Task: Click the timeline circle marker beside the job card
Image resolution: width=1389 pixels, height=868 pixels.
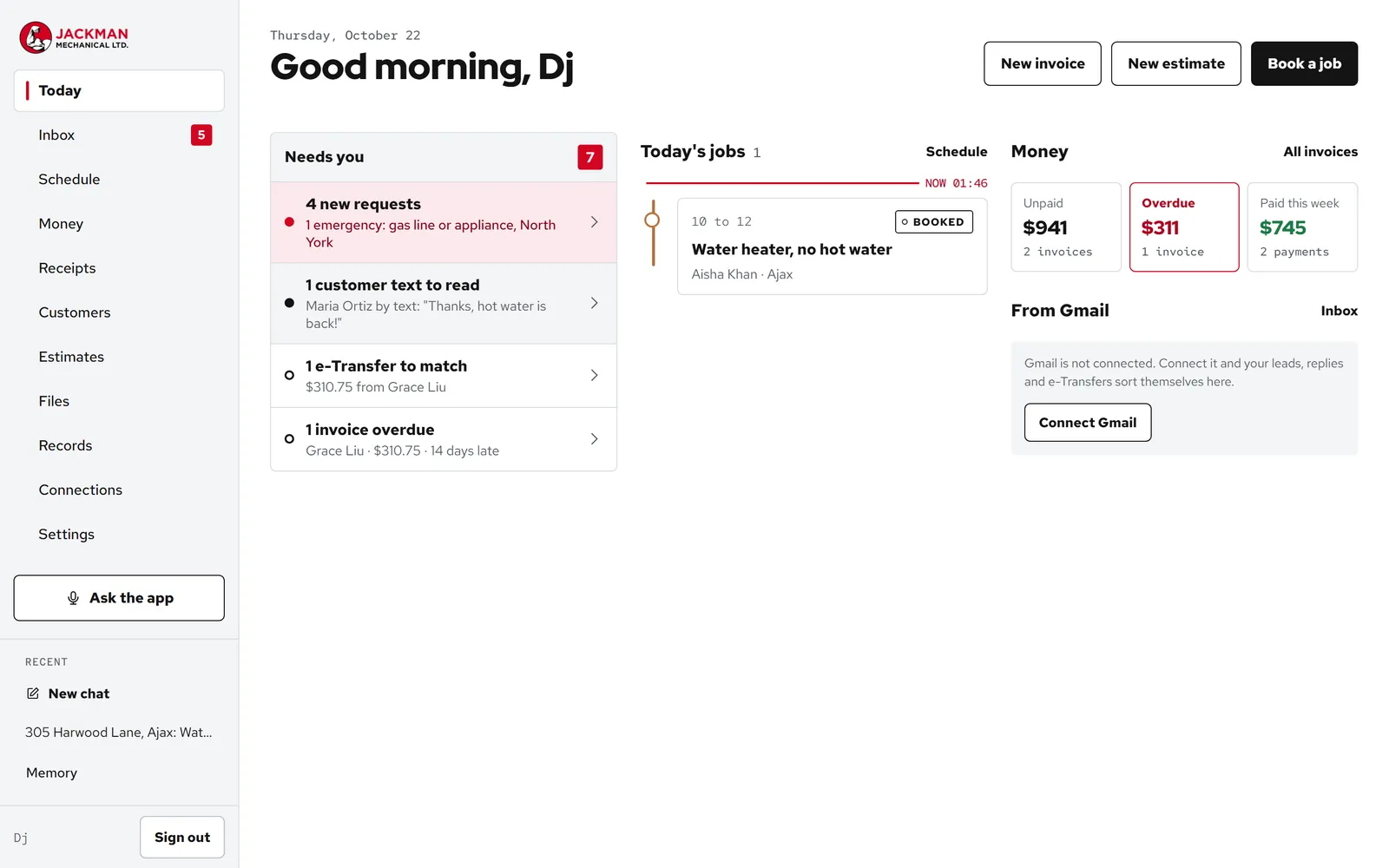Action: click(x=652, y=220)
